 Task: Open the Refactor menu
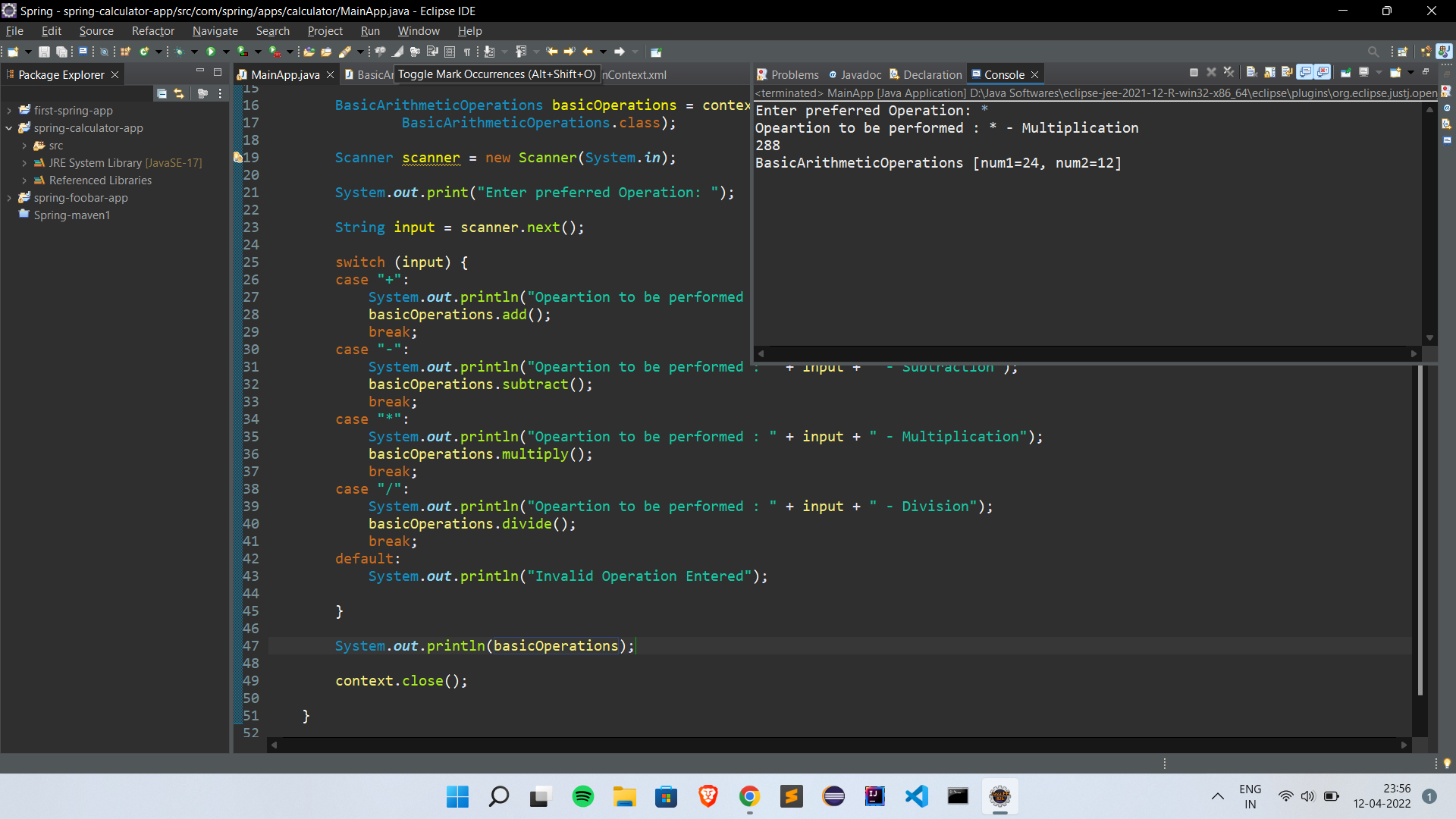pyautogui.click(x=153, y=31)
